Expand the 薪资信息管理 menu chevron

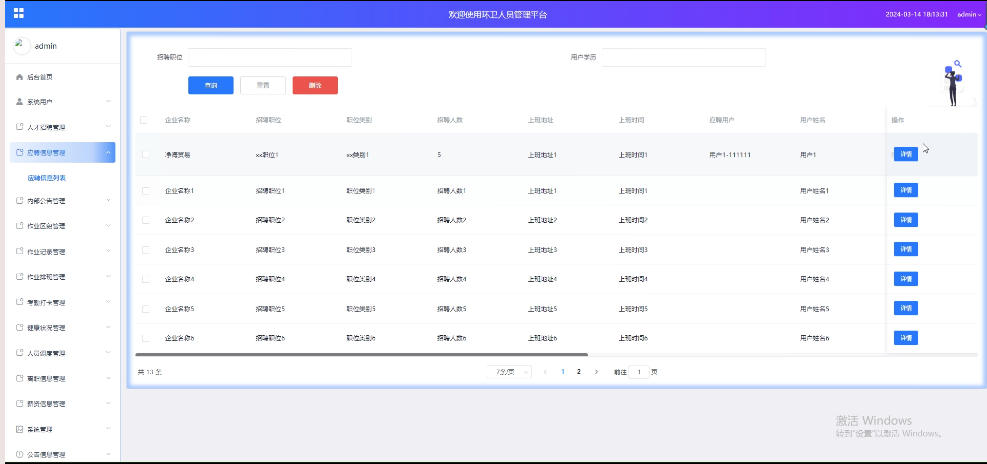click(x=108, y=404)
